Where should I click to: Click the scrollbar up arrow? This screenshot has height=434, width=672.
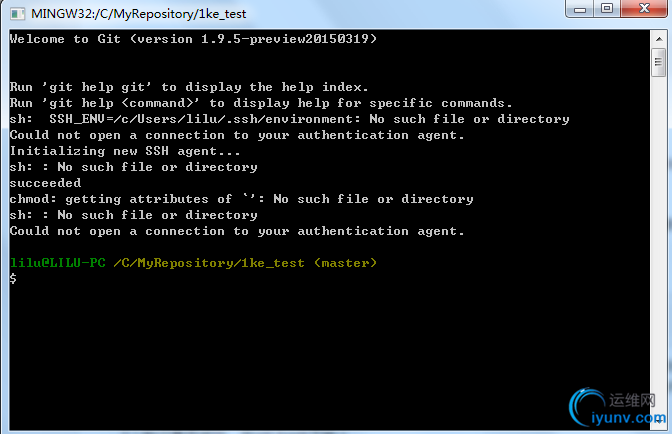point(660,38)
